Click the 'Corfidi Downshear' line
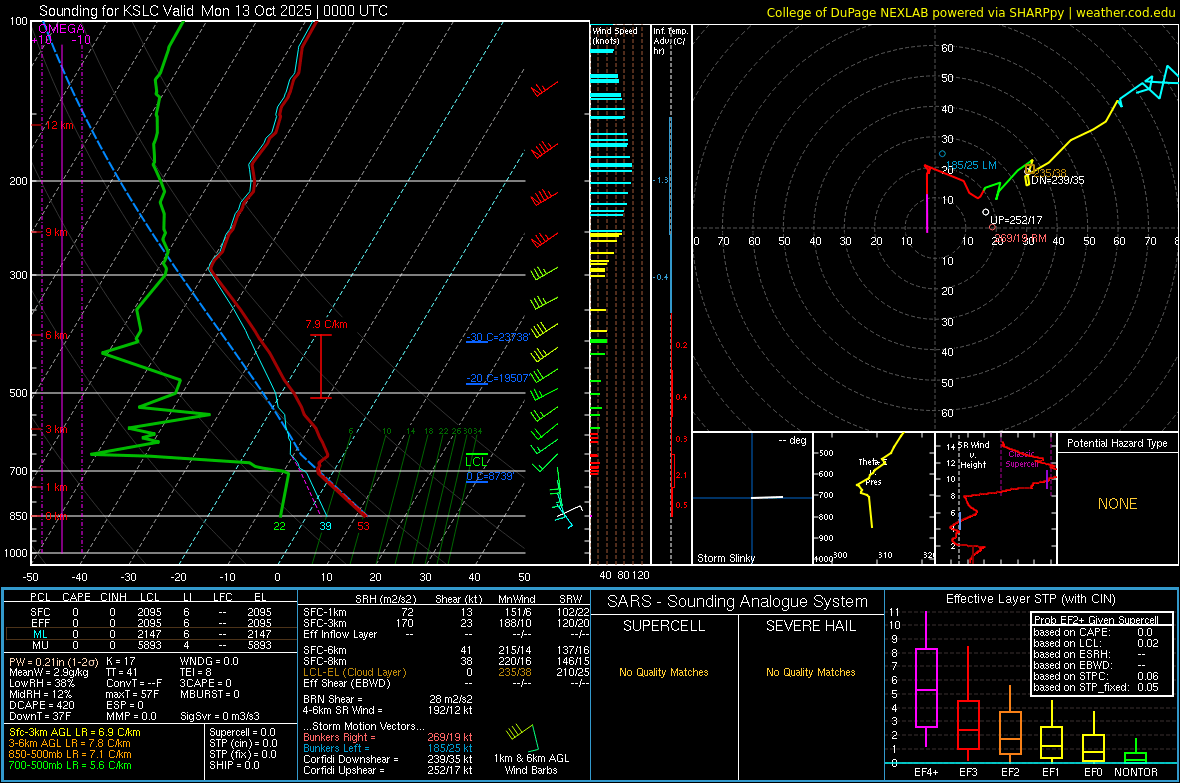The width and height of the screenshot is (1180, 783). [x=388, y=760]
